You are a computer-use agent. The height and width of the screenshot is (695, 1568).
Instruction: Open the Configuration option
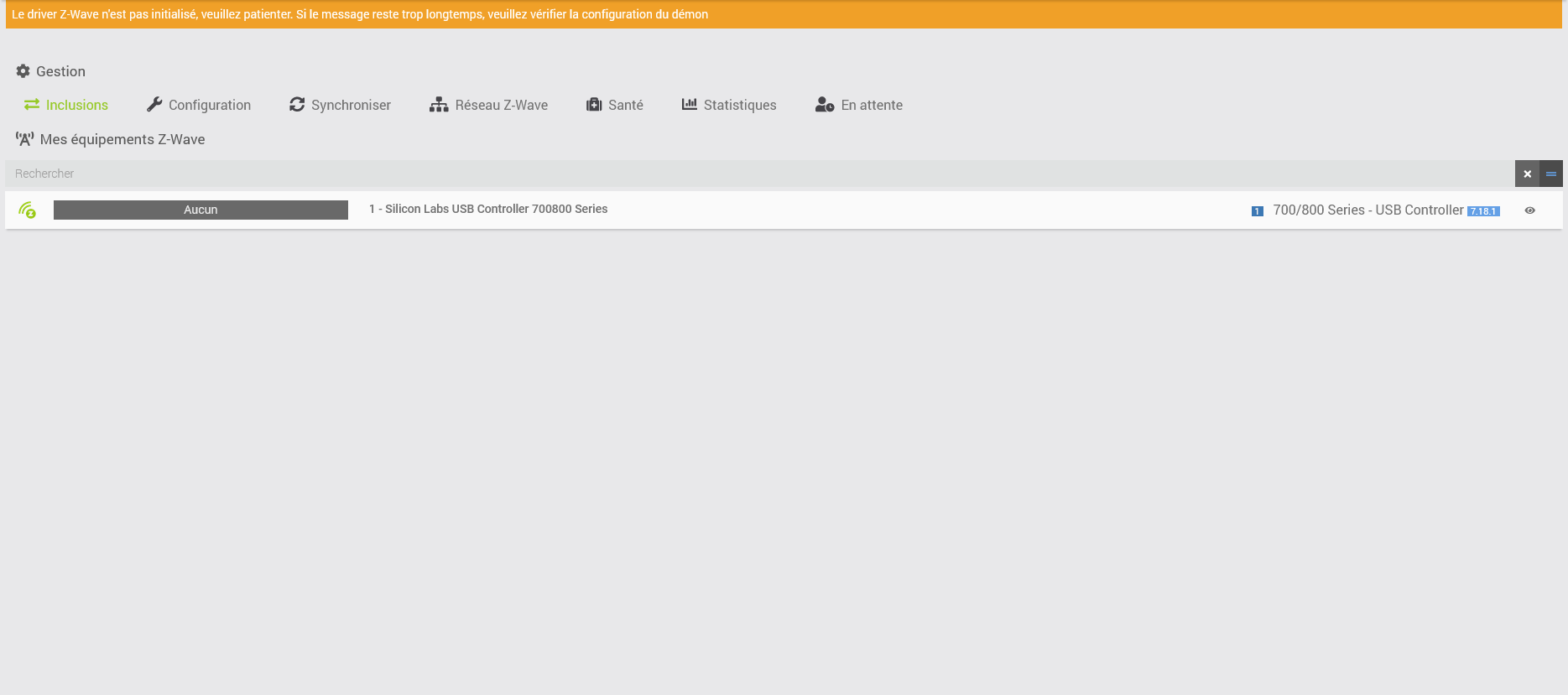coord(199,105)
